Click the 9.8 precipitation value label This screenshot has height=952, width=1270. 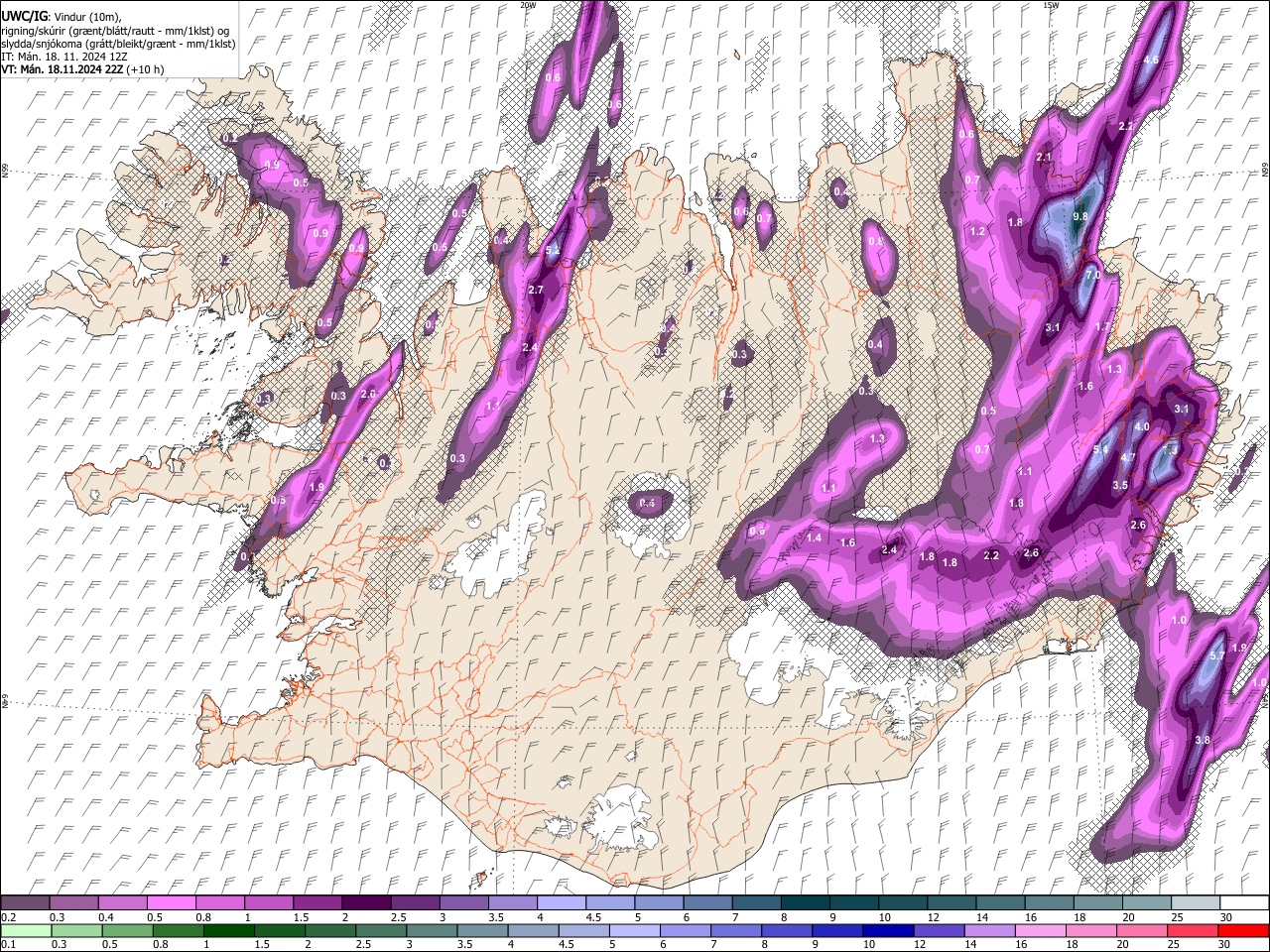[1081, 216]
